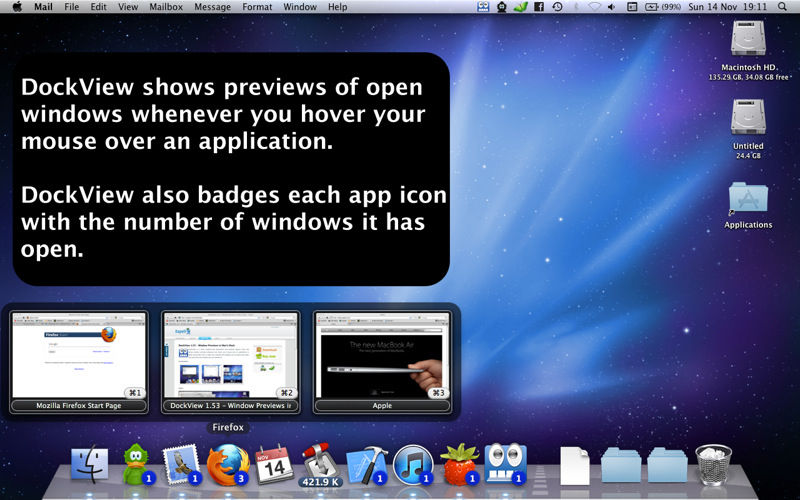
Task: Open the Mail application menu
Action: tap(43, 7)
